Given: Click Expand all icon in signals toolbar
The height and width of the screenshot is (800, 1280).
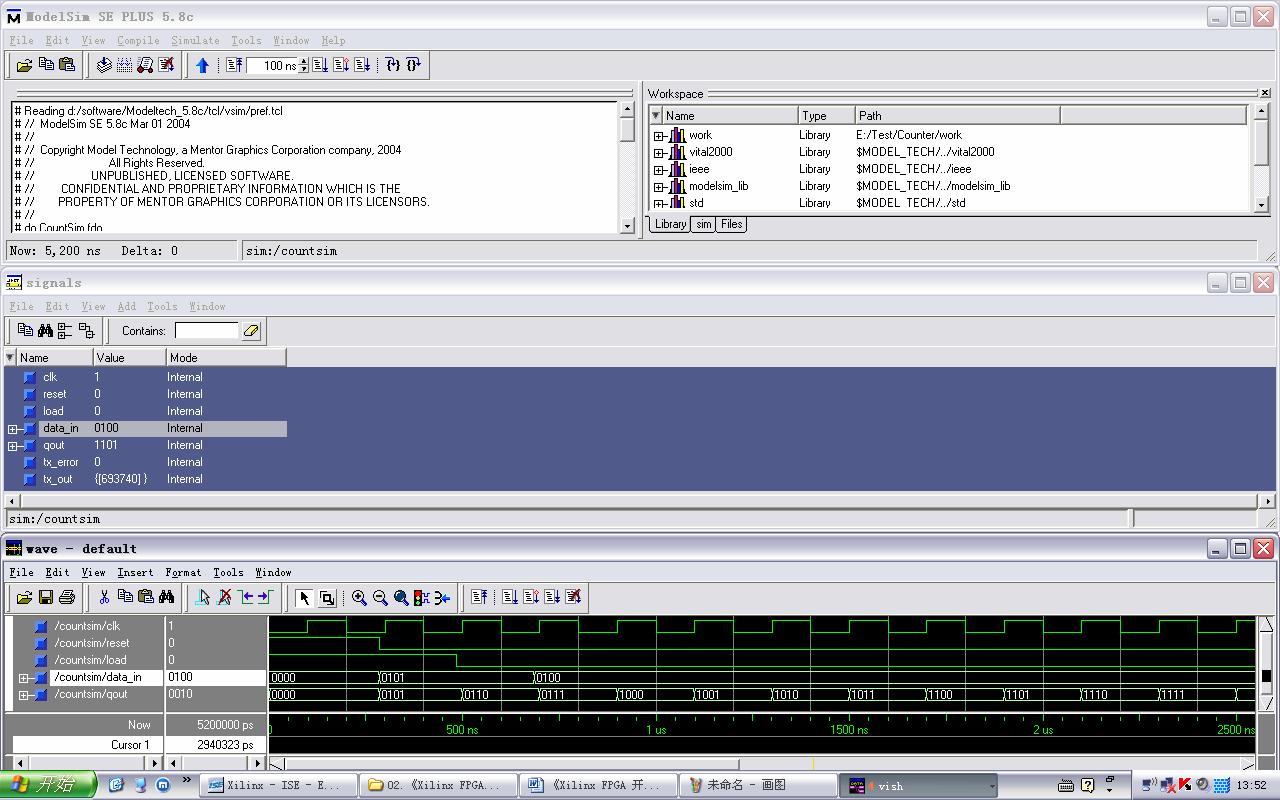Looking at the screenshot, I should coord(66,330).
